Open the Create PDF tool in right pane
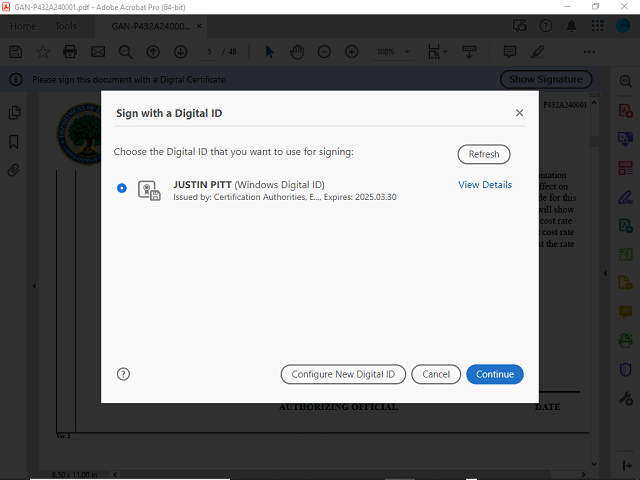Screen dimensions: 640x480 (x=625, y=111)
